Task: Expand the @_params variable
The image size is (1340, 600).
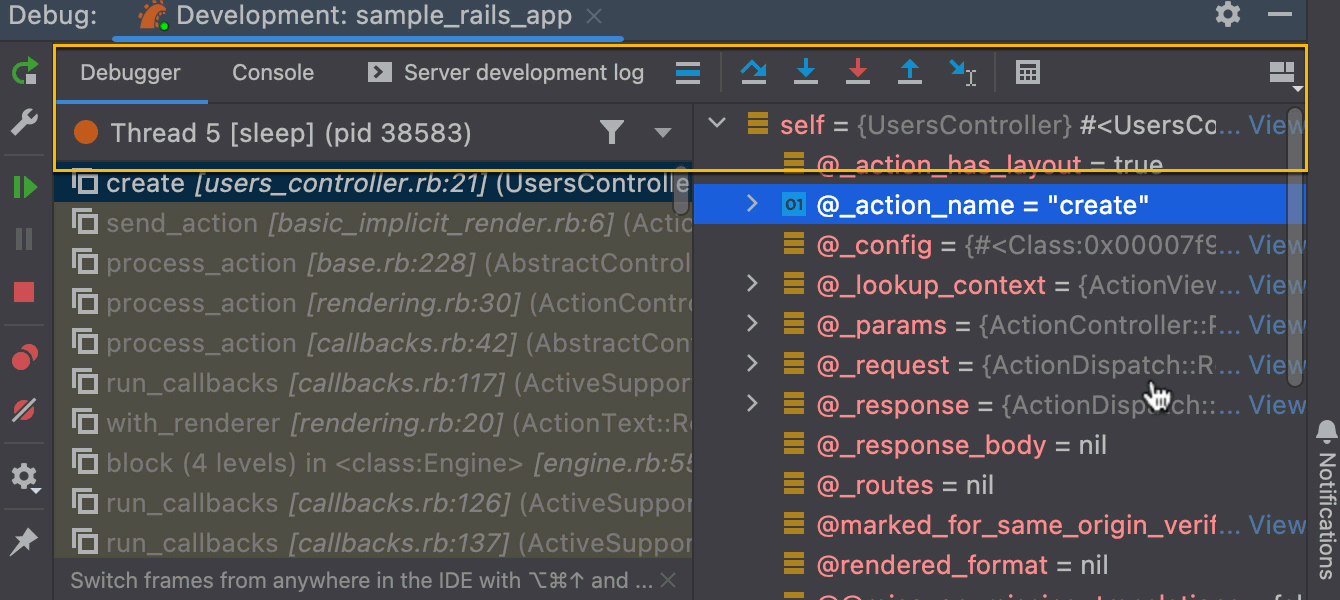Action: pyautogui.click(x=752, y=324)
